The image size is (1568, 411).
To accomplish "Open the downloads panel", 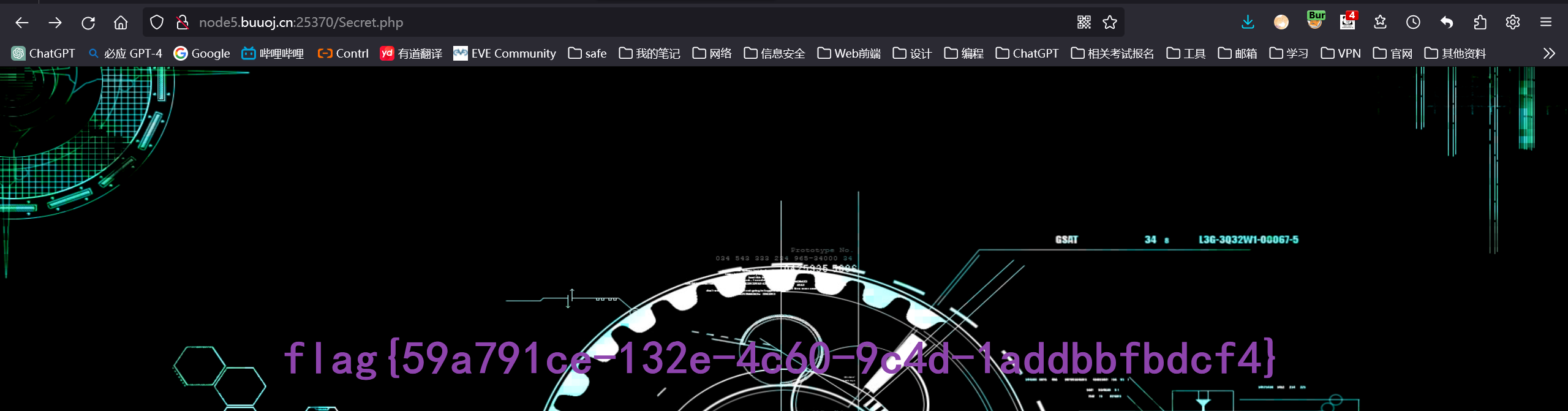I will 1248,23.
